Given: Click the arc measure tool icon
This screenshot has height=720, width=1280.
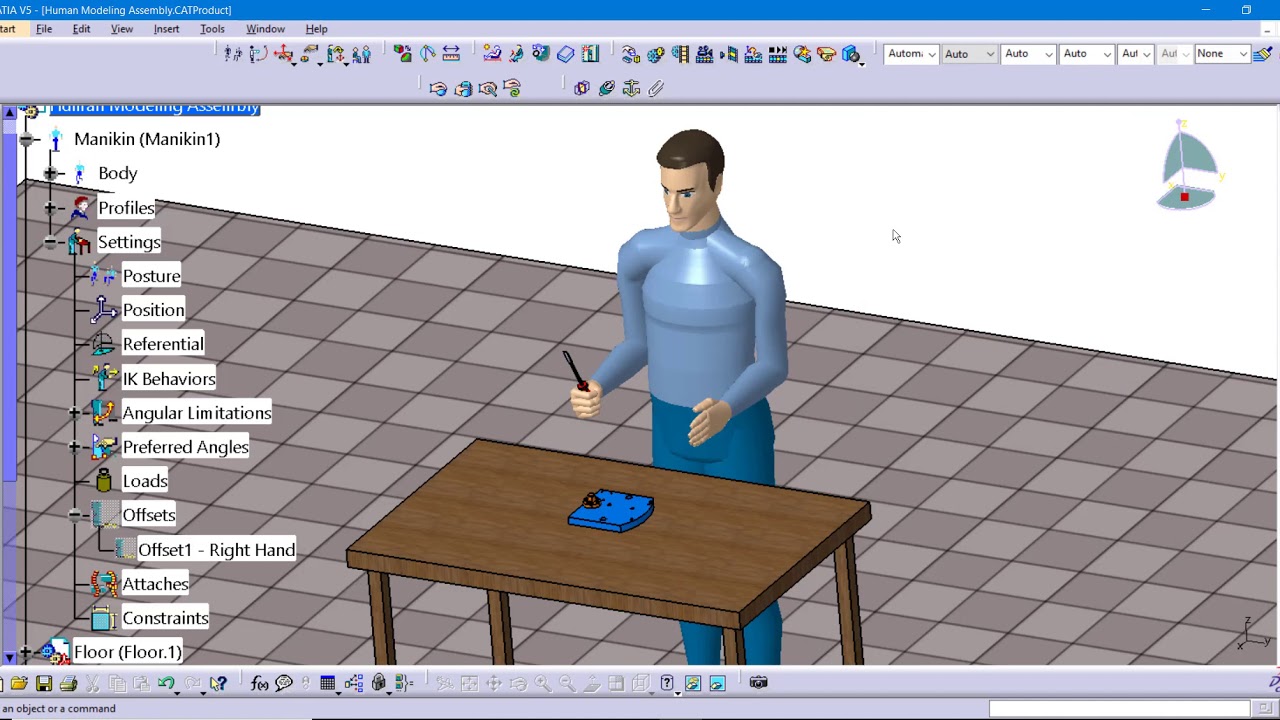Looking at the screenshot, I should point(427,53).
